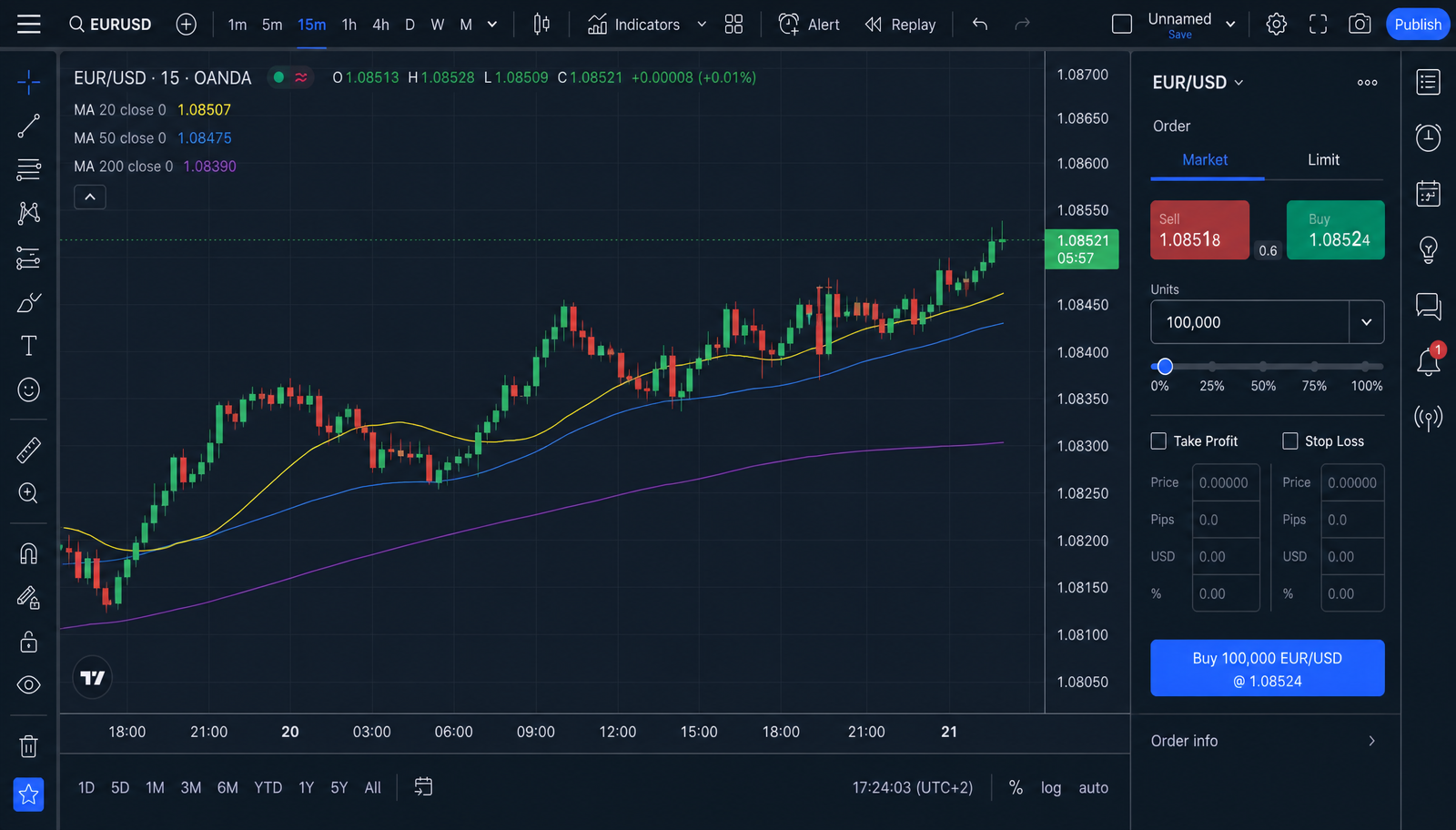Click the layout square icon beside Unnamed
This screenshot has width=1456, height=830.
[x=1122, y=25]
